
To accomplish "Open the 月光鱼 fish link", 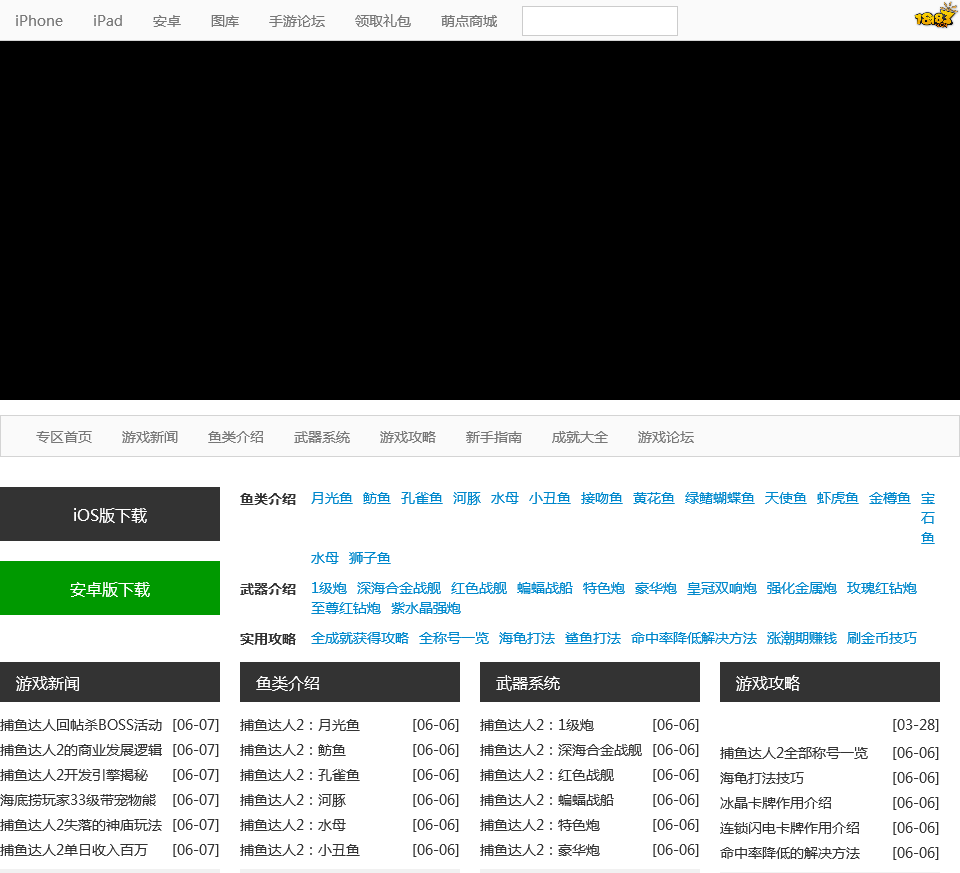I will (x=332, y=498).
